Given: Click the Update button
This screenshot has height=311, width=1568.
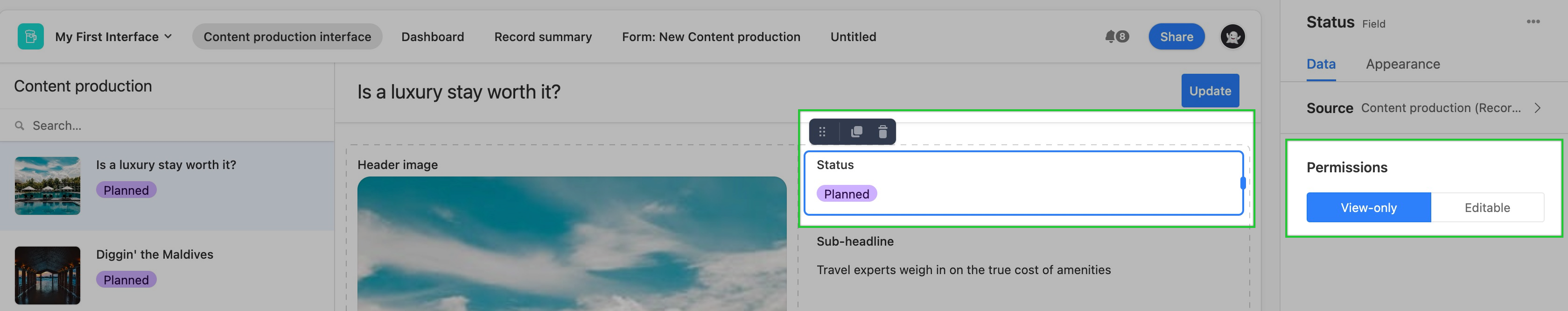Looking at the screenshot, I should click(1210, 91).
